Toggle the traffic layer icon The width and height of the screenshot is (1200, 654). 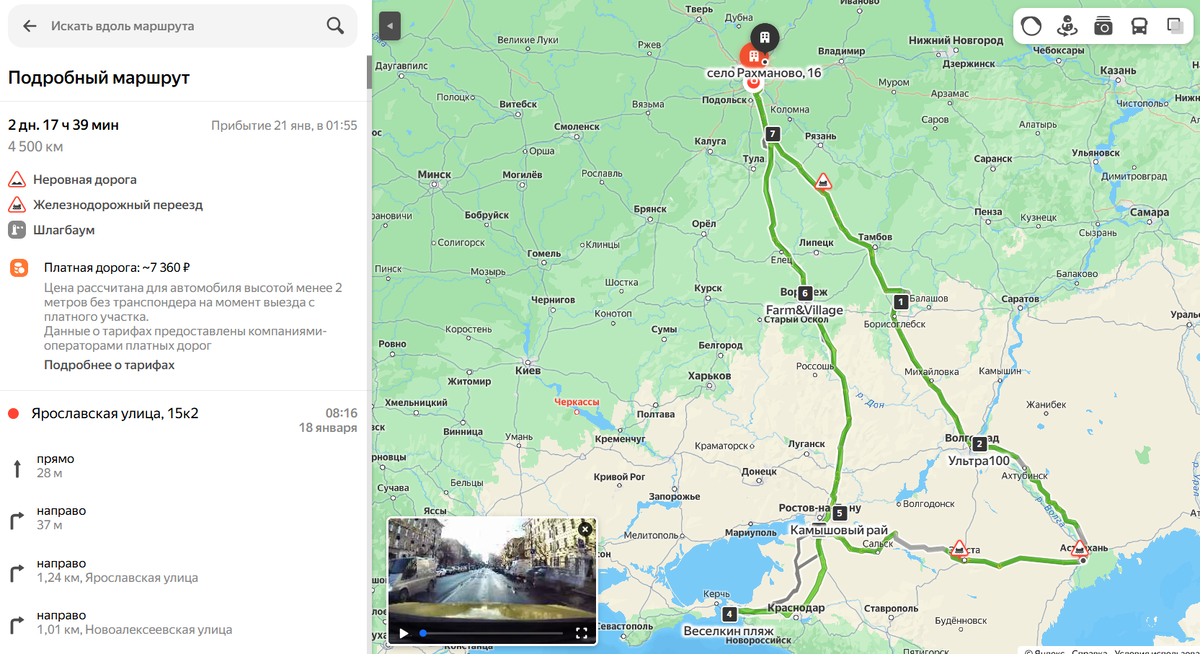point(1031,26)
